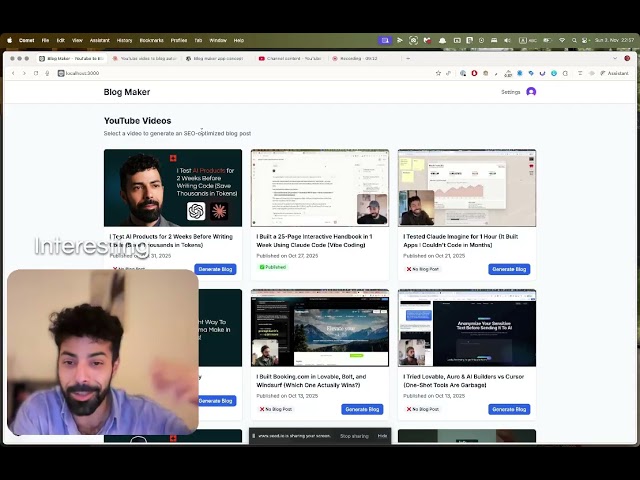The image size is (640, 480).
Task: Open the Profiles menu
Action: pyautogui.click(x=179, y=40)
